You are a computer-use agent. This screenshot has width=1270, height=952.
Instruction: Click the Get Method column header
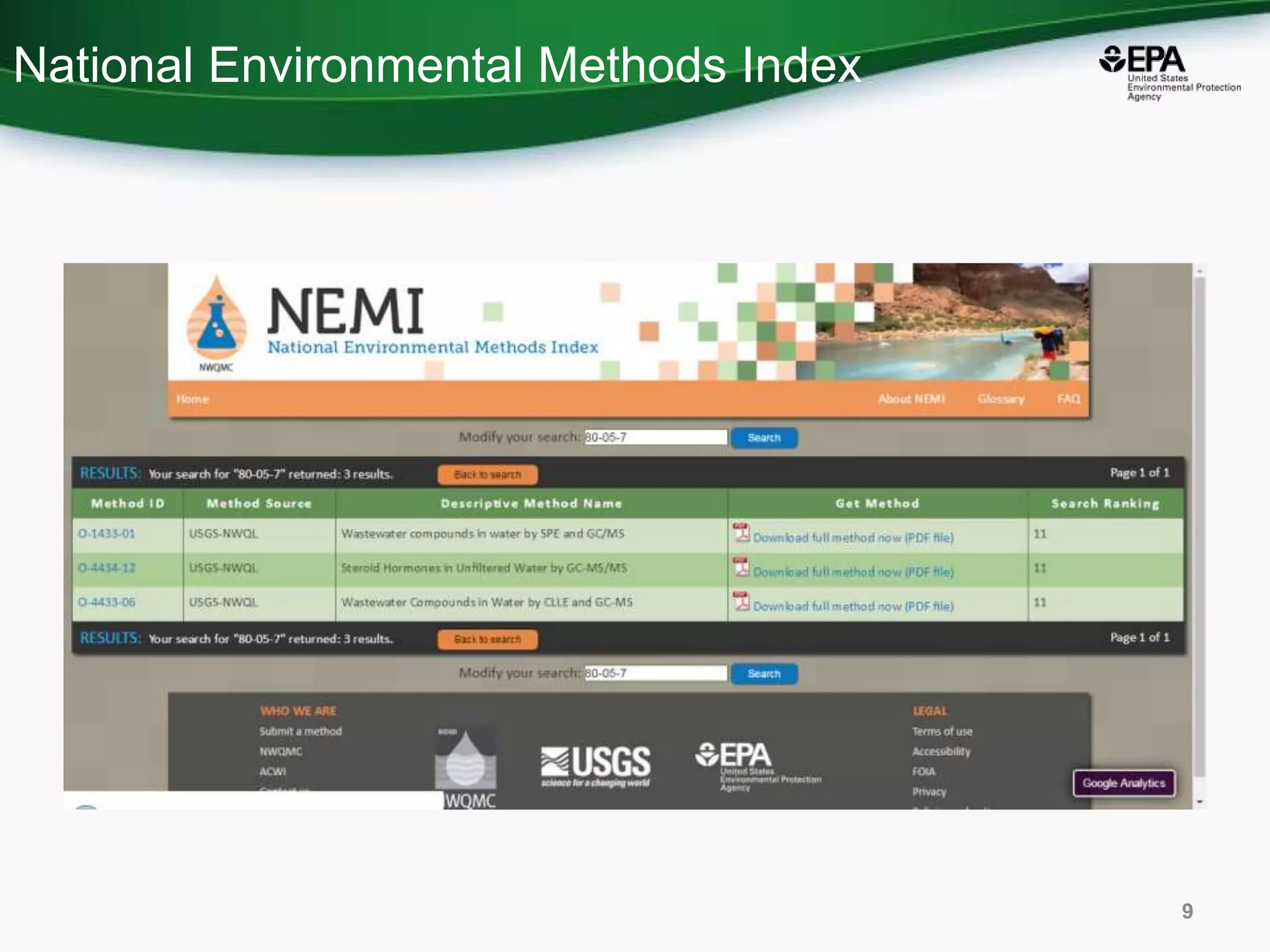coord(877,503)
